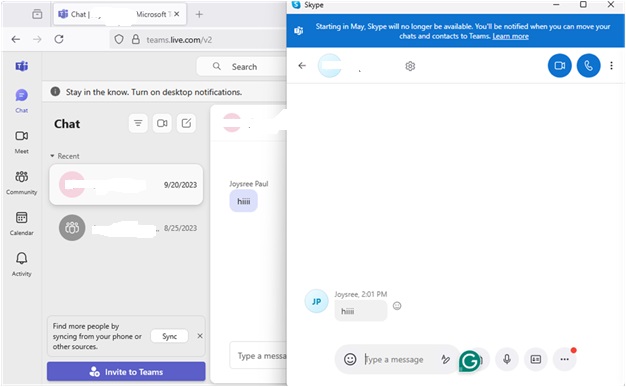This screenshot has width=626, height=387.
Task: Start a video meeting from Chat header
Action: (x=162, y=123)
